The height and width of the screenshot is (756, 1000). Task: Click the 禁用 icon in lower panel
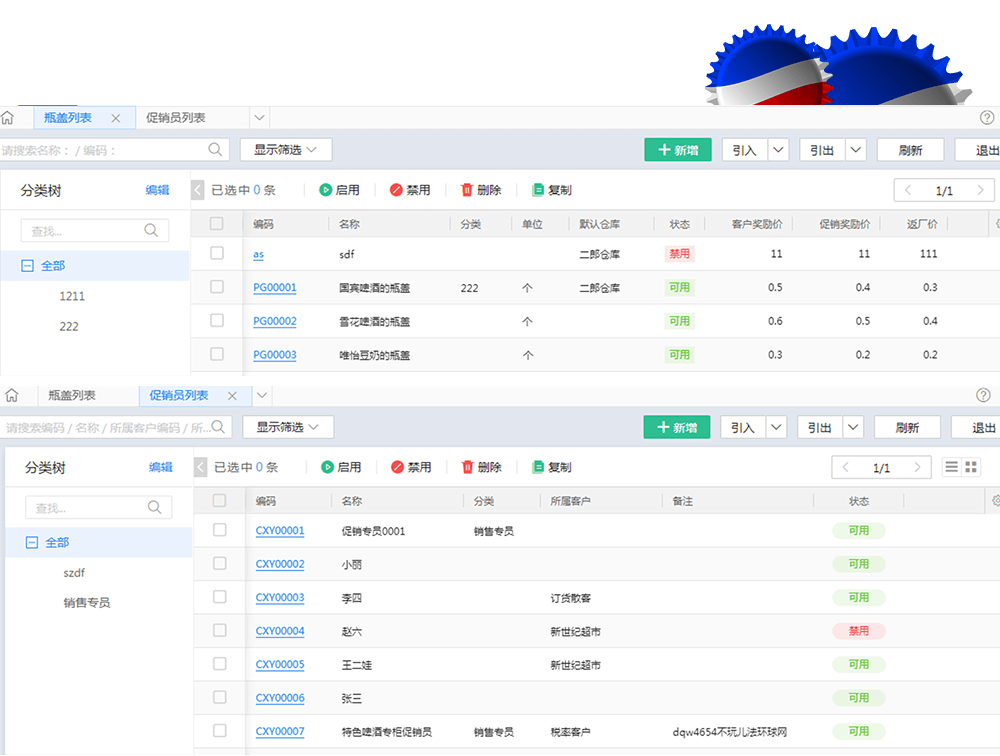(397, 467)
